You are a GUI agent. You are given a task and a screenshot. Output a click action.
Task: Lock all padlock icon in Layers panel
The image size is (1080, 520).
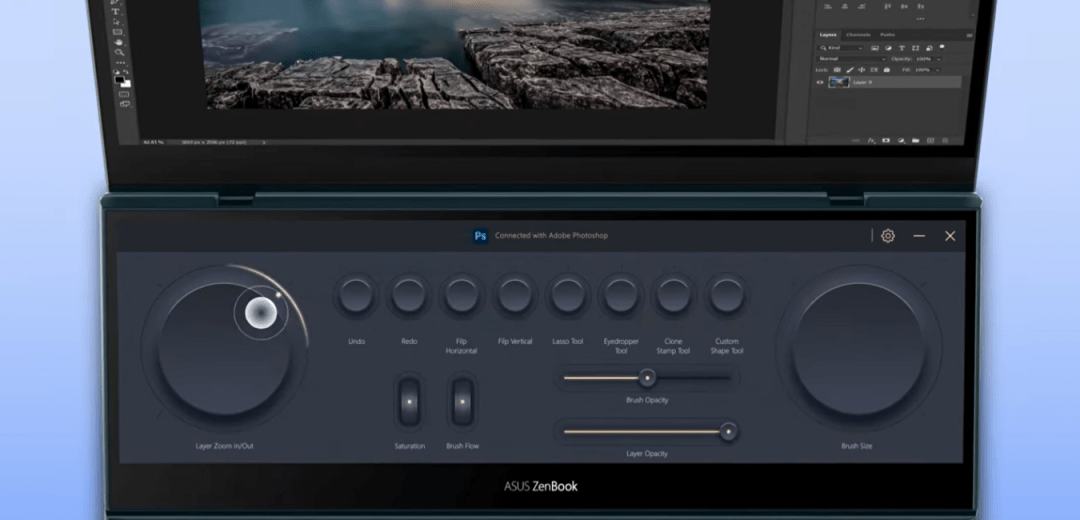click(886, 70)
